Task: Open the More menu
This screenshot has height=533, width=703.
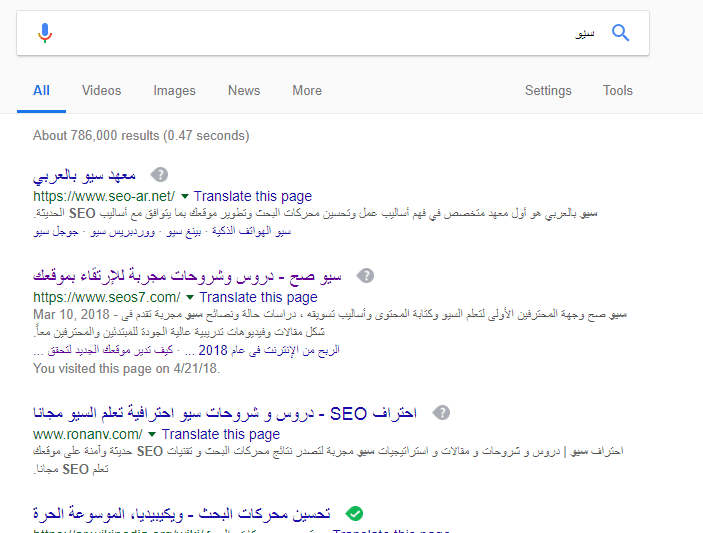Action: pyautogui.click(x=307, y=91)
